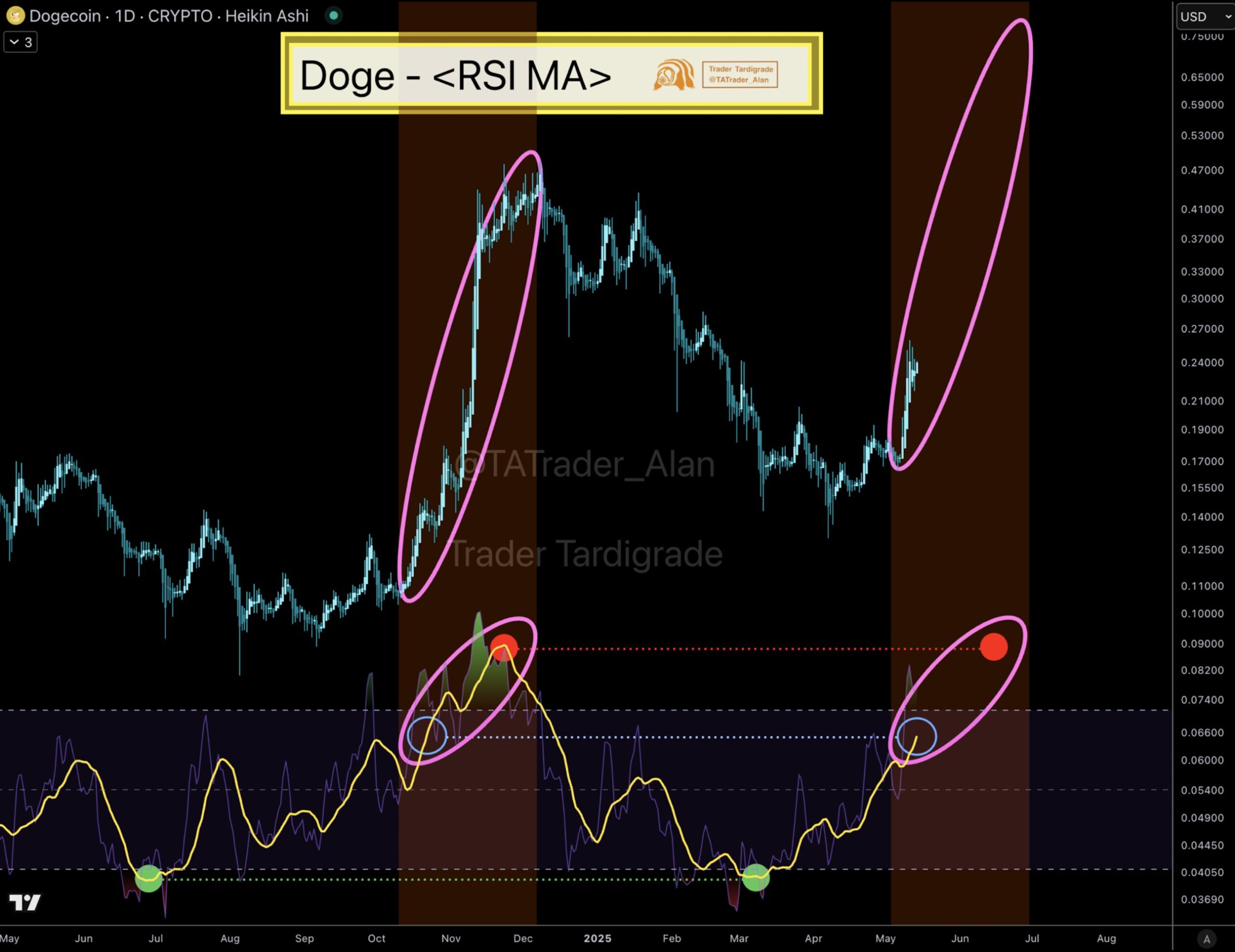Click the Sep label on the time axis

click(304, 938)
